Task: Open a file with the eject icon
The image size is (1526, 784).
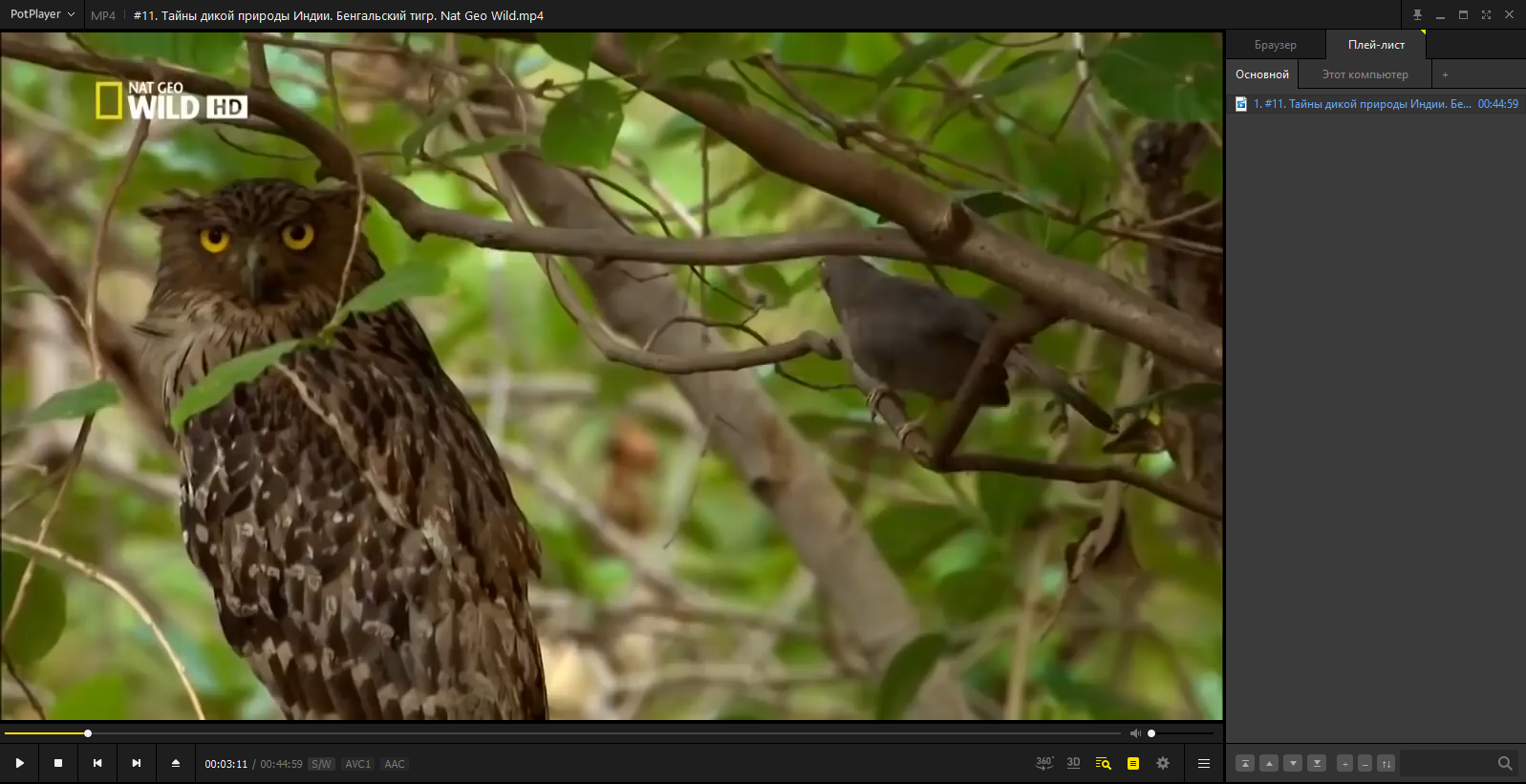Action: (176, 763)
